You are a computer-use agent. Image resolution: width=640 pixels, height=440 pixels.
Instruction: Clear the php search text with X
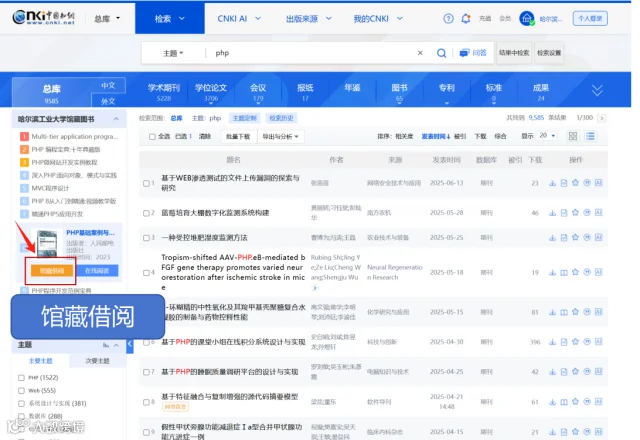(x=420, y=53)
